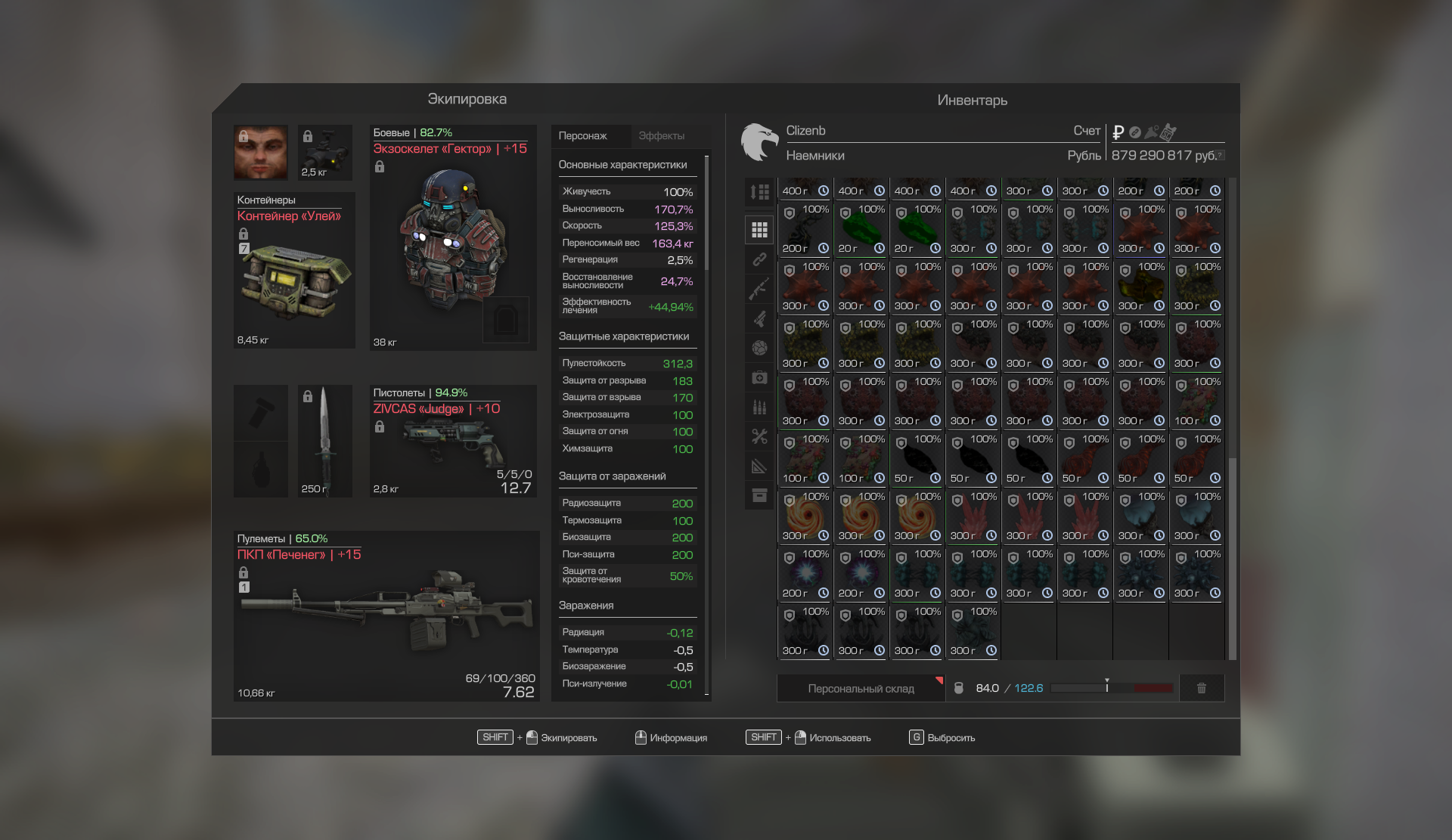Click the Использовать hint button
This screenshot has height=840, width=1452.
(x=808, y=737)
